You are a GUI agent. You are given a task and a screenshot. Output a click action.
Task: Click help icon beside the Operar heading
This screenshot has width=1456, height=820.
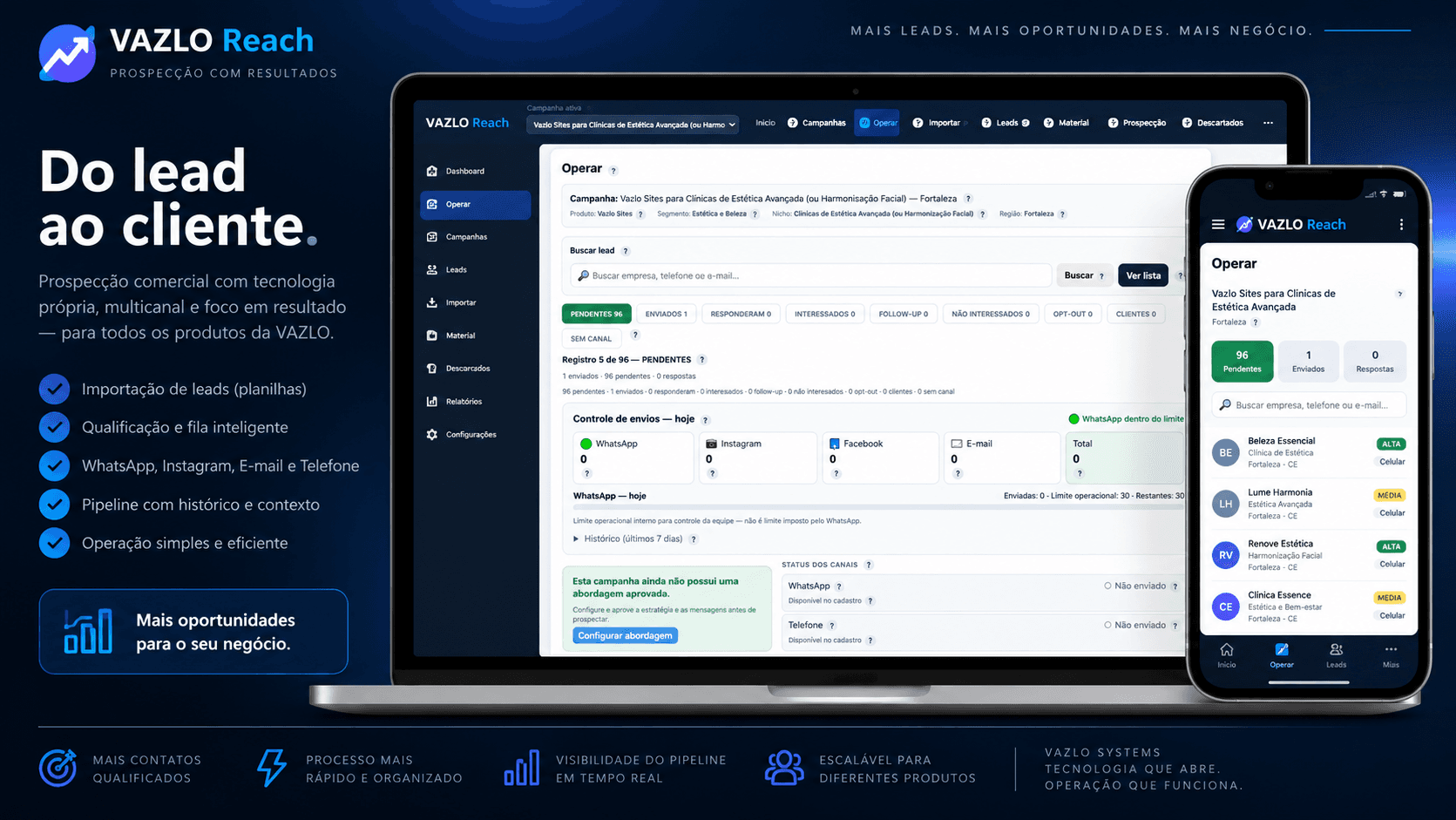click(613, 171)
